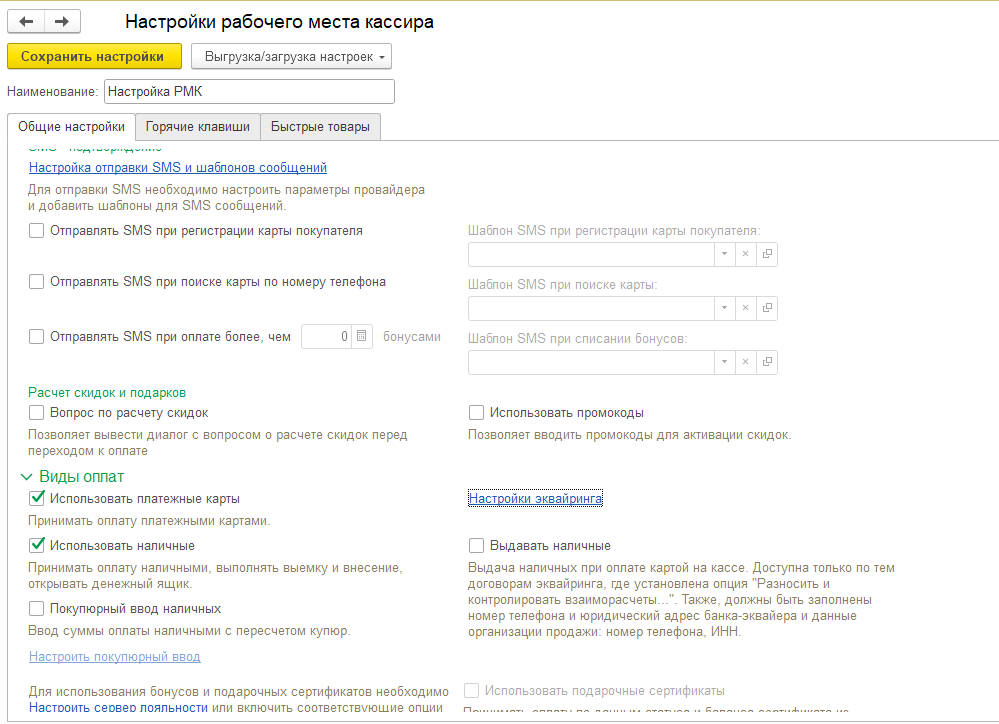Switch to 'Общие настройки' tab
This screenshot has height=724, width=999.
tap(71, 127)
